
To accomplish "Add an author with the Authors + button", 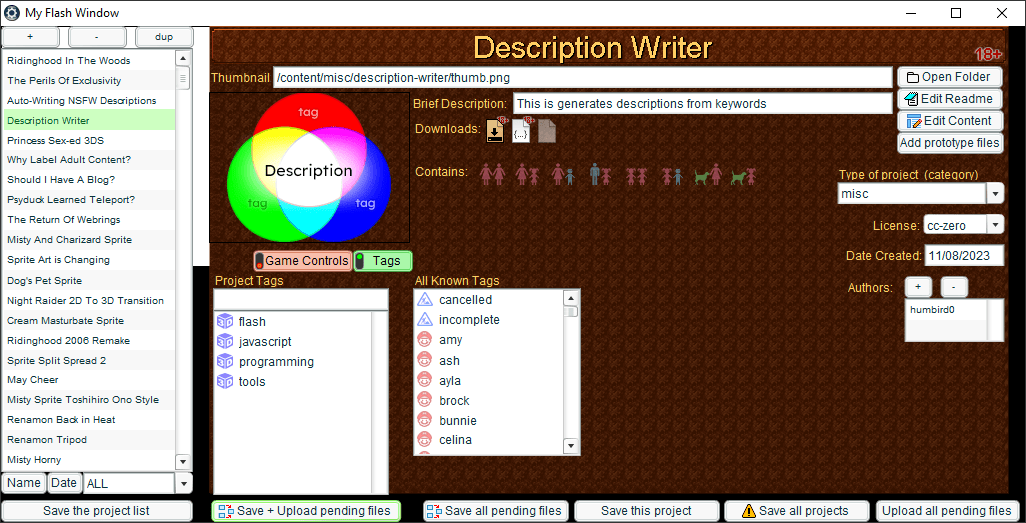I will click(x=918, y=287).
